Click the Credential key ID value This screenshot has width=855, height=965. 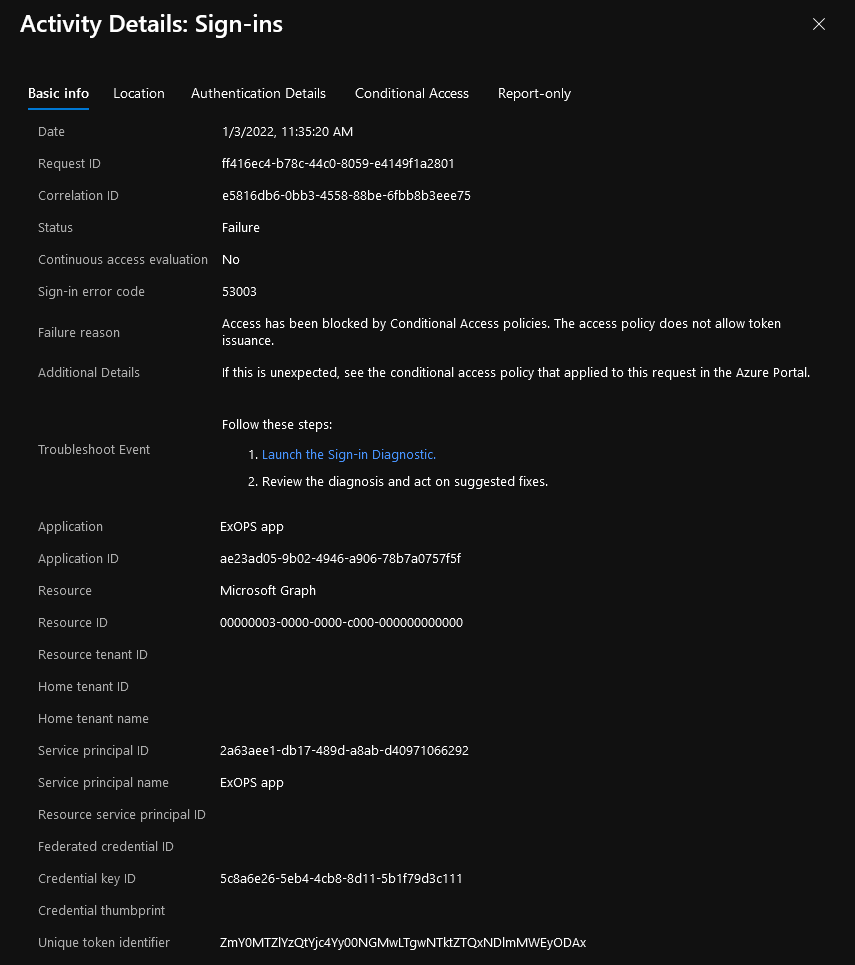pos(342,878)
